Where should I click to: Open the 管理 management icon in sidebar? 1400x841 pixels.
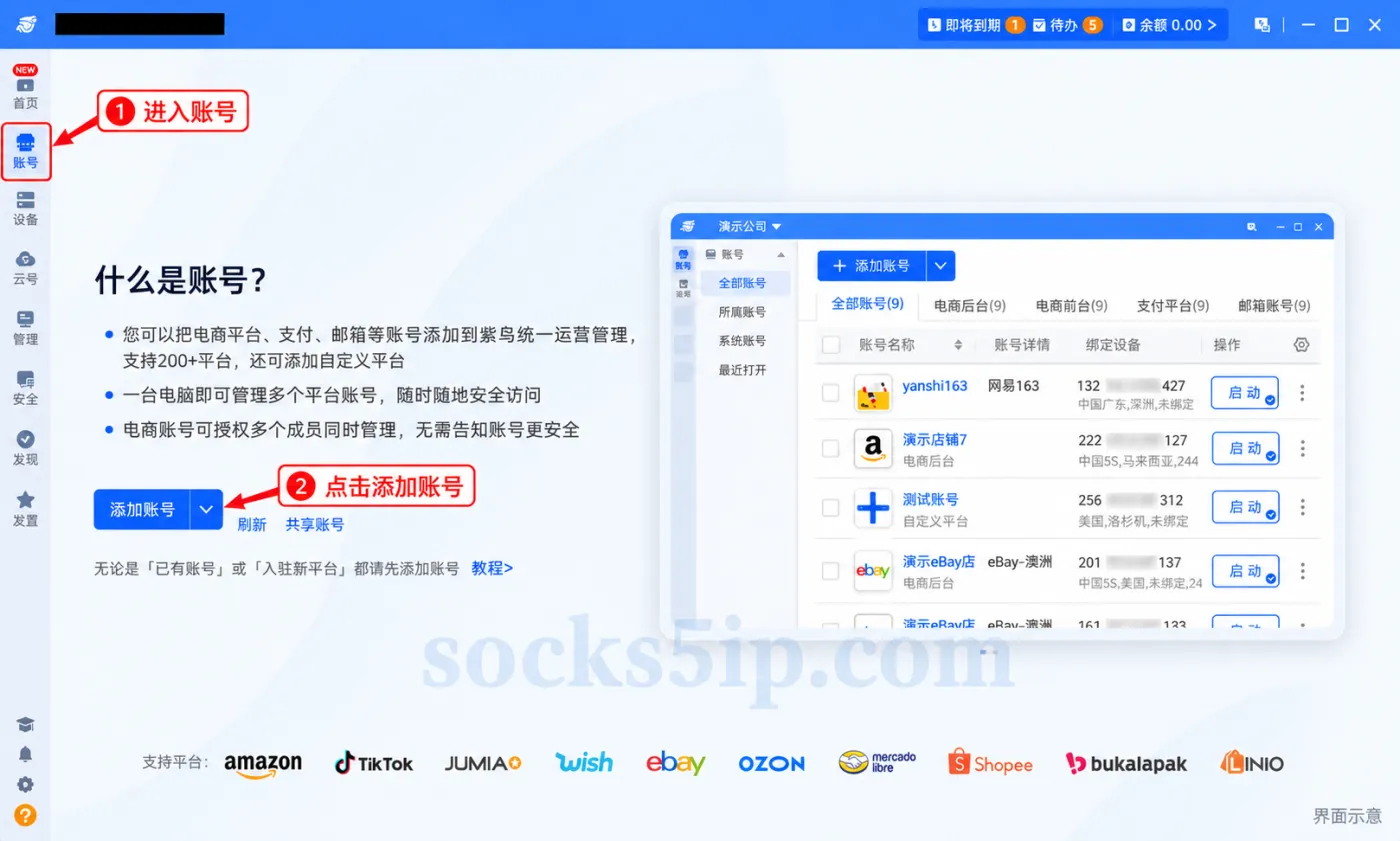26,328
